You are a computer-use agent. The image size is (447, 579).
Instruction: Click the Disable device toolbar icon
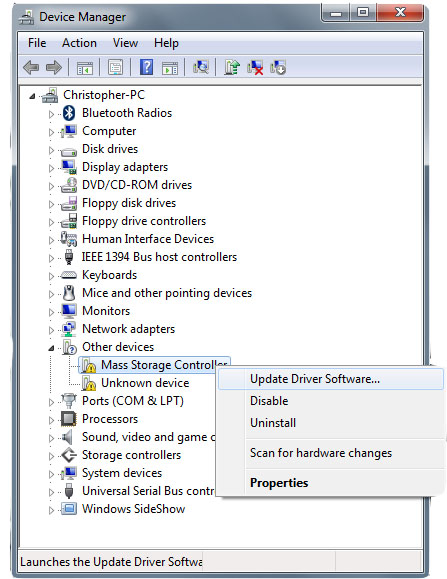pyautogui.click(x=278, y=68)
